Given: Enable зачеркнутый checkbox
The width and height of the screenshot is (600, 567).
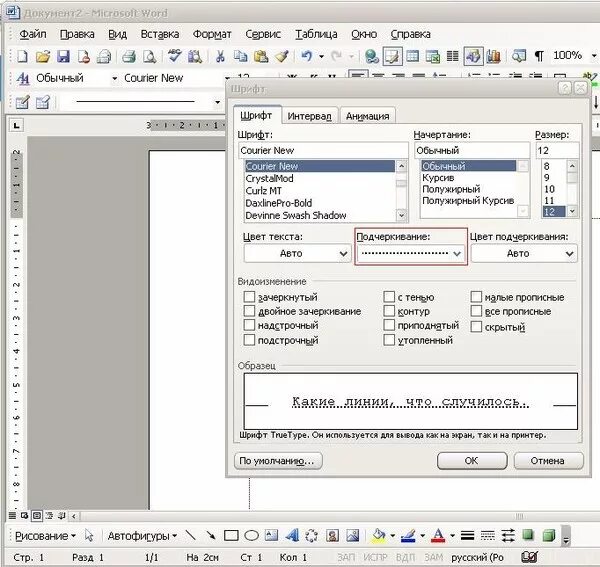Looking at the screenshot, I should [x=249, y=297].
